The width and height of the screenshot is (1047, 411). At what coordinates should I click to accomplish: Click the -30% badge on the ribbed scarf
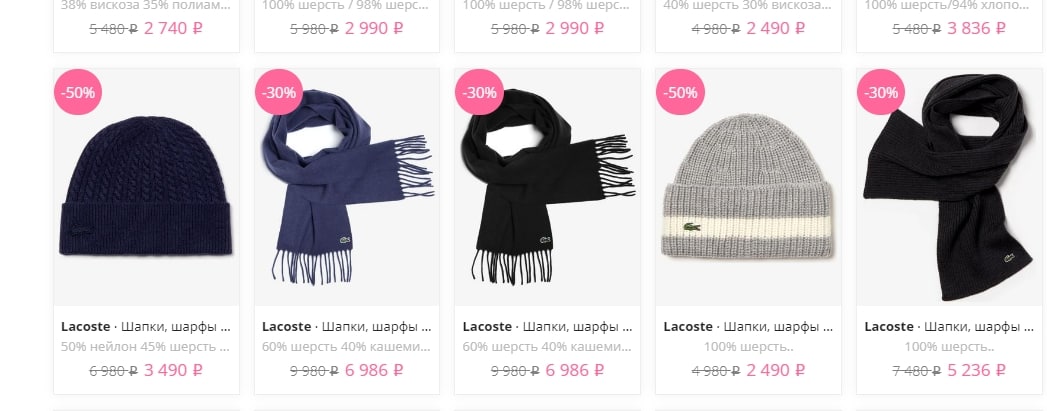pyautogui.click(x=881, y=92)
